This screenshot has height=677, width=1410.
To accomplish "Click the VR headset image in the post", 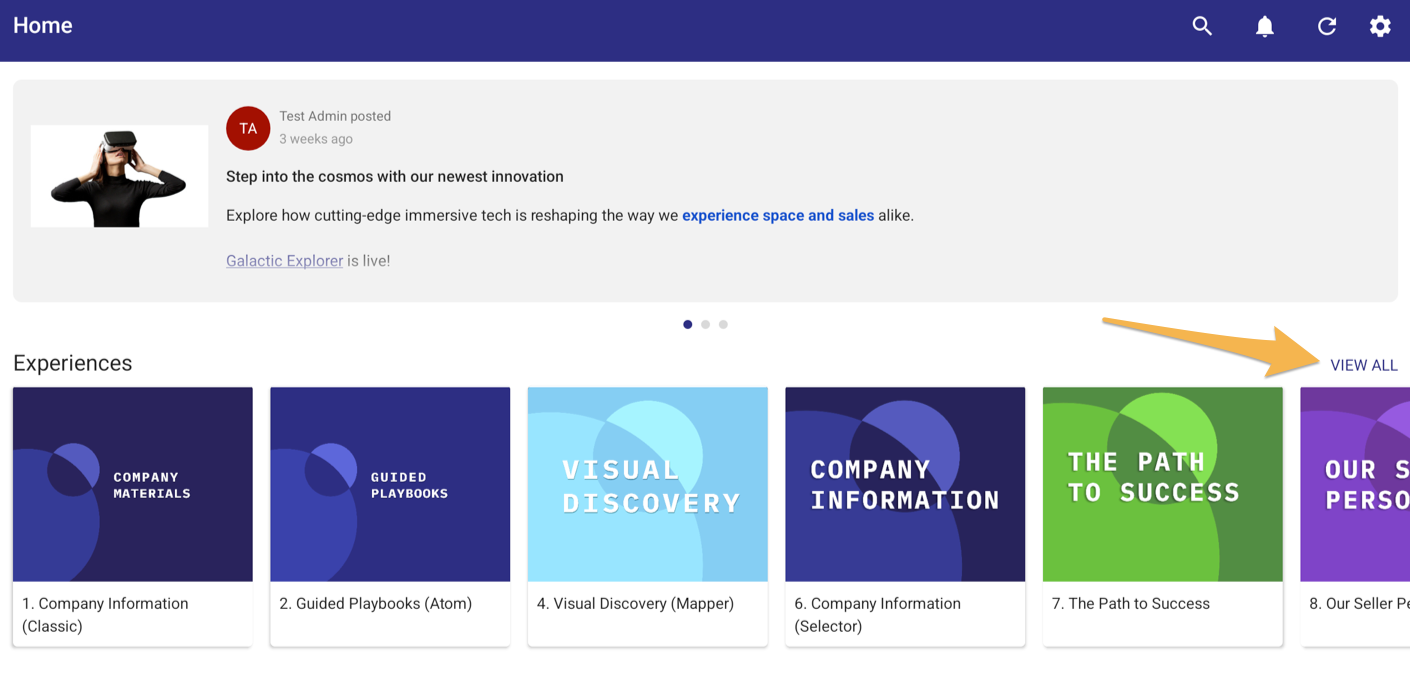I will pos(118,176).
